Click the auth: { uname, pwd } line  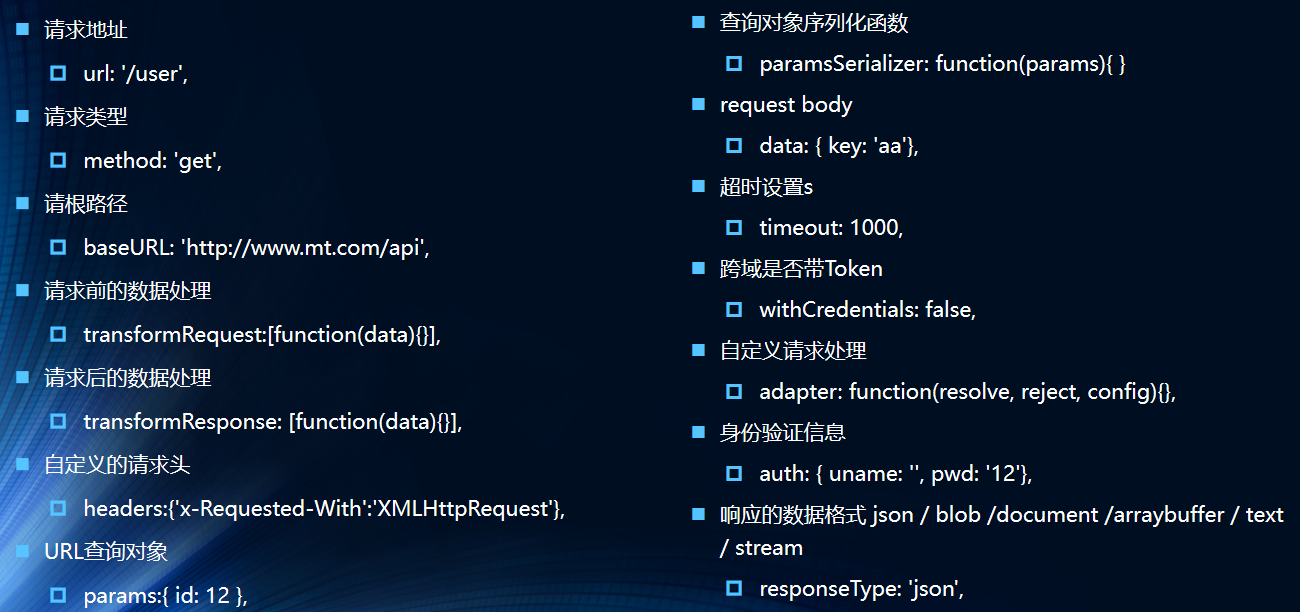(x=896, y=474)
